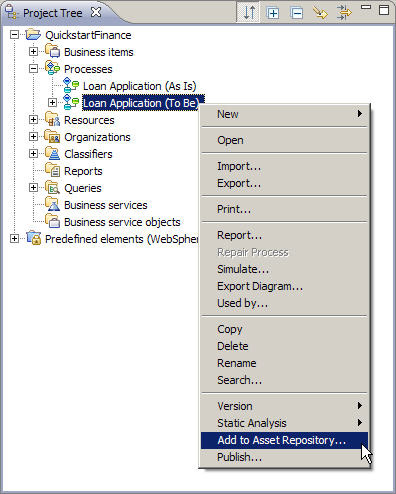Click the Loan Application (As Is) process icon
The image size is (396, 494).
[x=71, y=85]
